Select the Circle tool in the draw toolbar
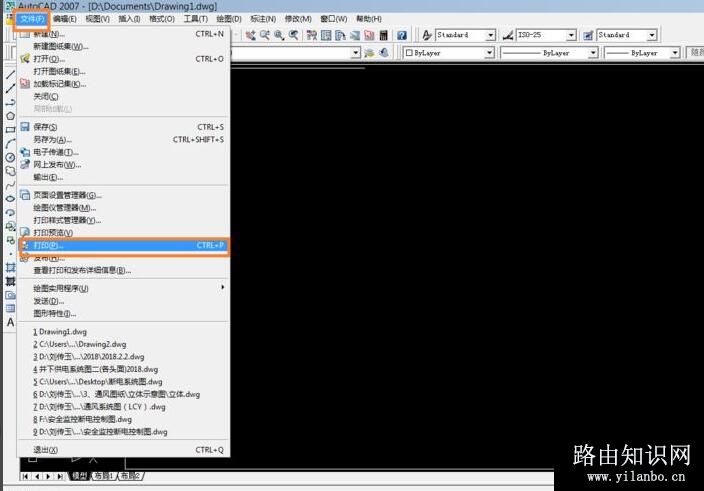Screen dimensions: 704x491 10,158
